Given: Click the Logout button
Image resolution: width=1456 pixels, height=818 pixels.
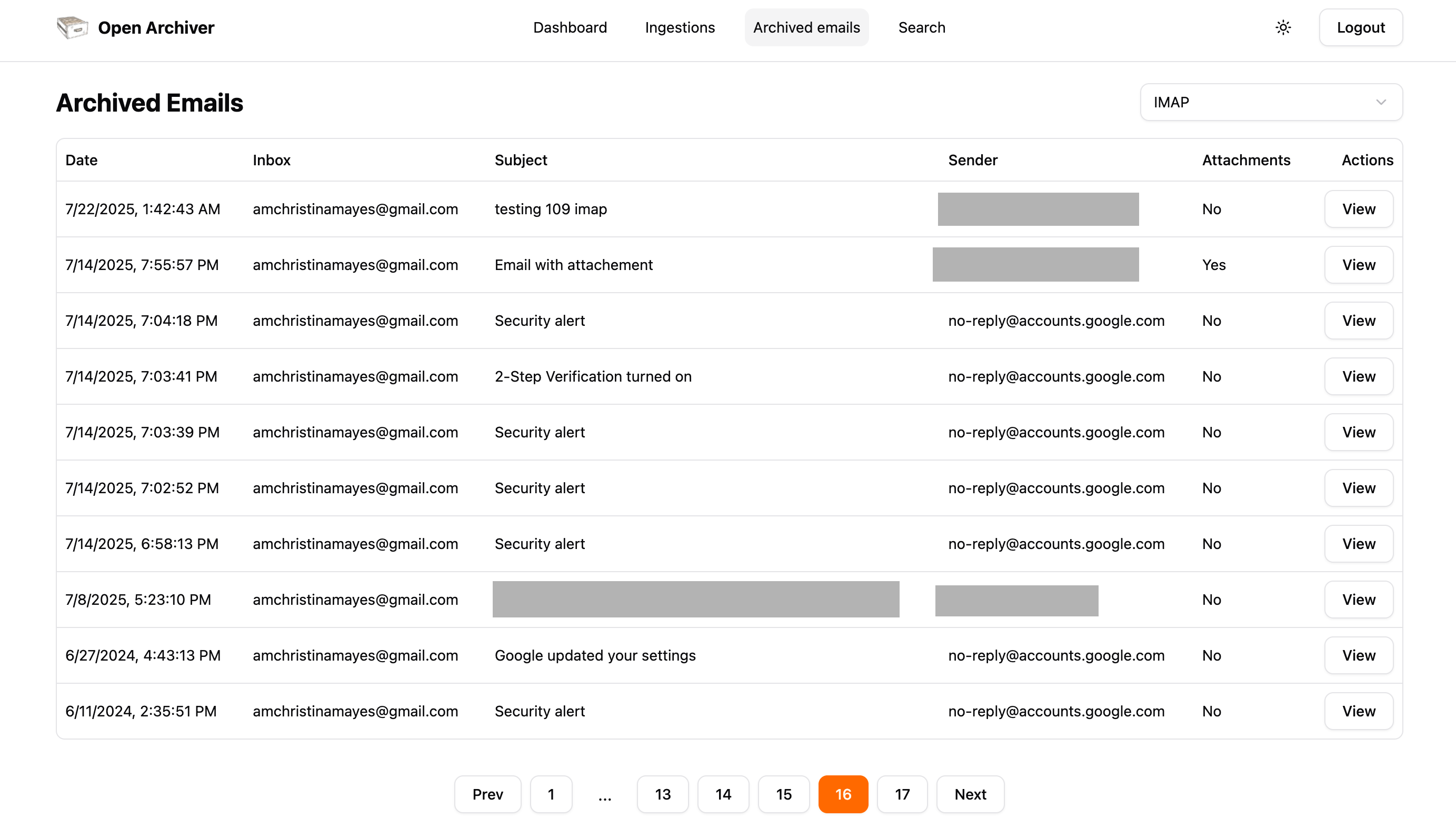Looking at the screenshot, I should (x=1361, y=27).
